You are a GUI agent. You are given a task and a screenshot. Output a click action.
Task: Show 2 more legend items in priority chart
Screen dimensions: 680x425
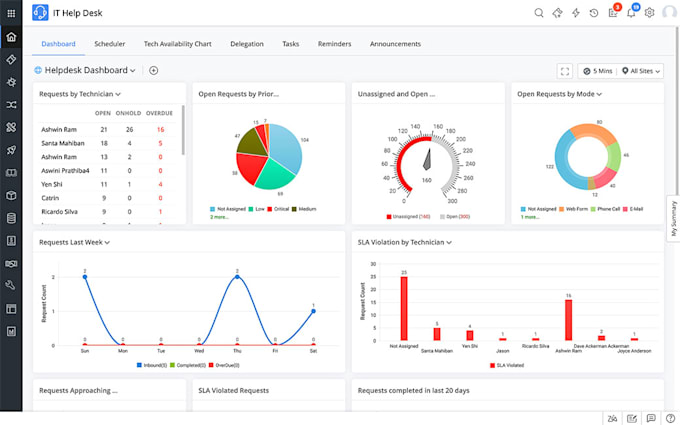pyautogui.click(x=219, y=217)
